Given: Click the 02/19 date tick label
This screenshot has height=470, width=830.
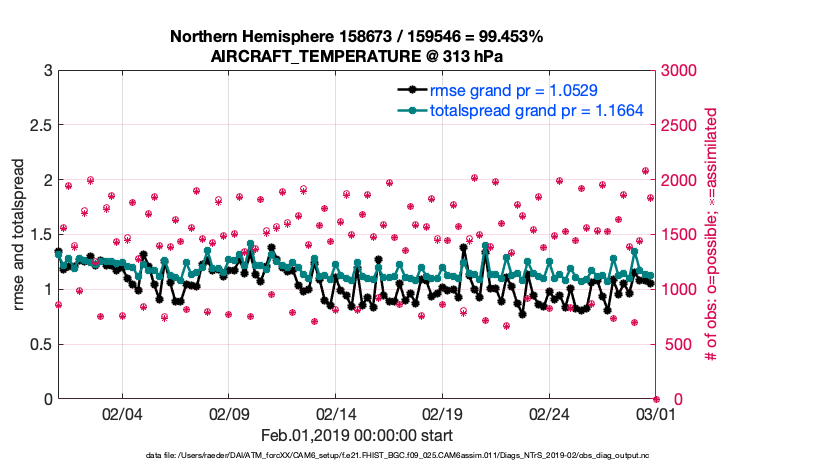Looking at the screenshot, I should (442, 415).
